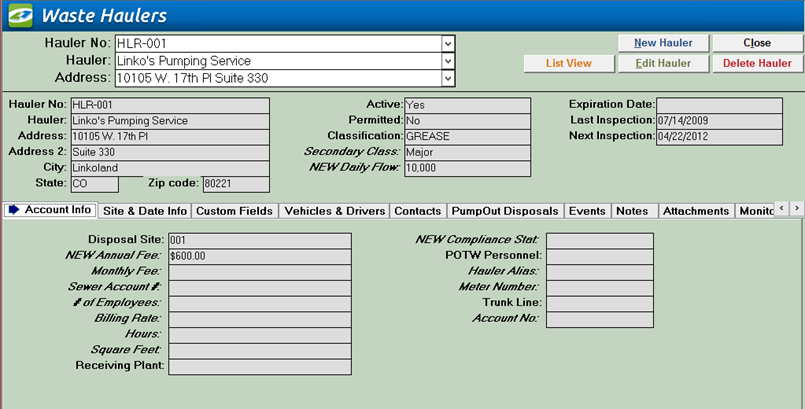
Task: Click Edit Hauler button
Action: pyautogui.click(x=663, y=64)
